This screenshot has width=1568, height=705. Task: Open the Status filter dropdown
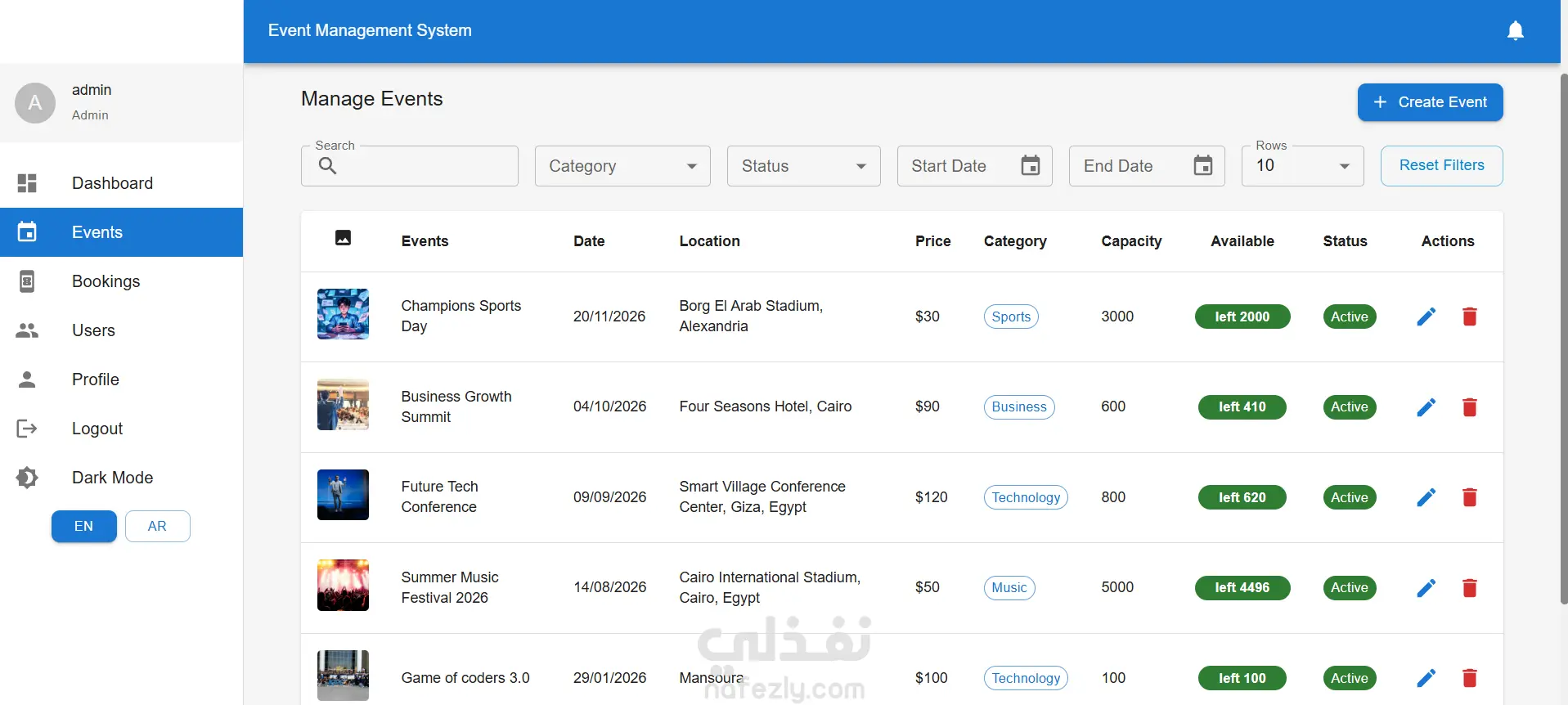[x=803, y=166]
